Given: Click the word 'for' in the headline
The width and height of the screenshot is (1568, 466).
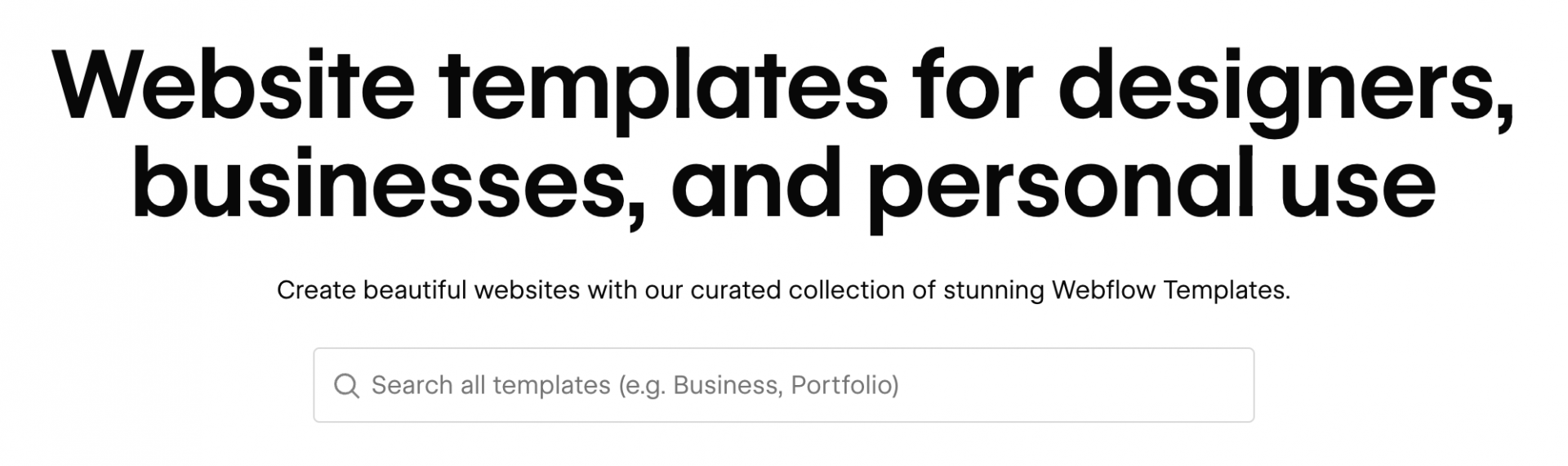Looking at the screenshot, I should click(978, 86).
